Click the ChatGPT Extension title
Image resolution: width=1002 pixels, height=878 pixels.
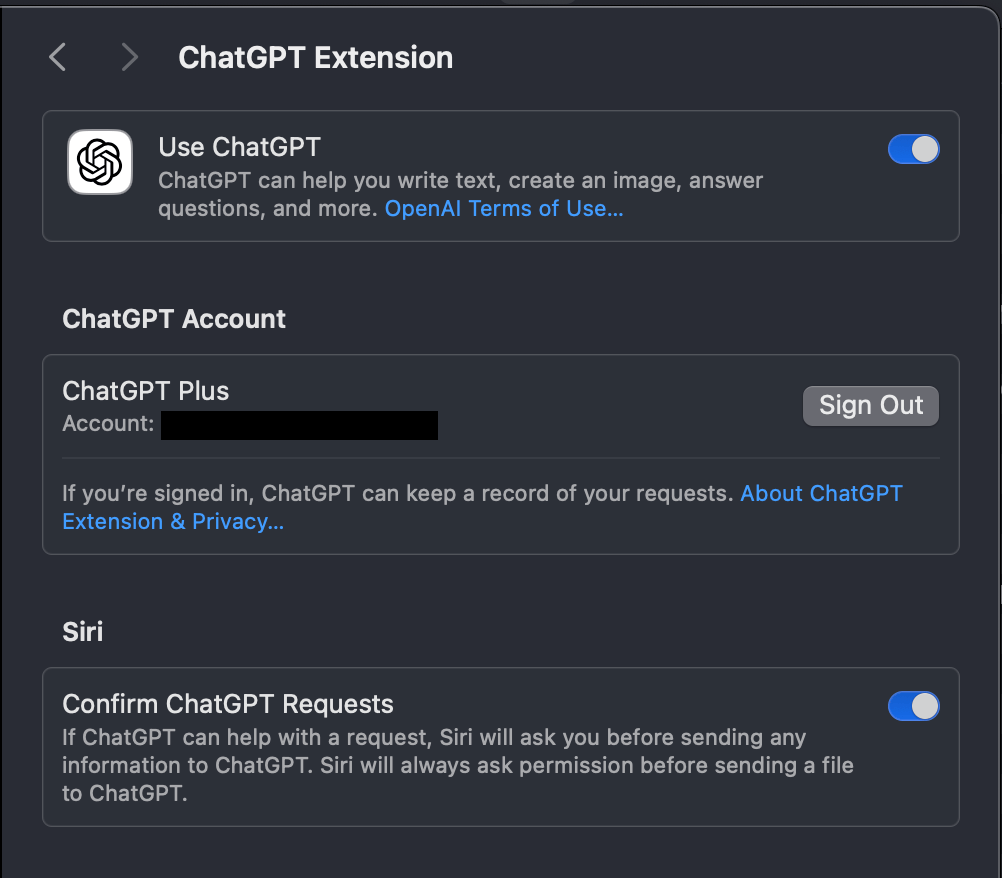tap(315, 57)
